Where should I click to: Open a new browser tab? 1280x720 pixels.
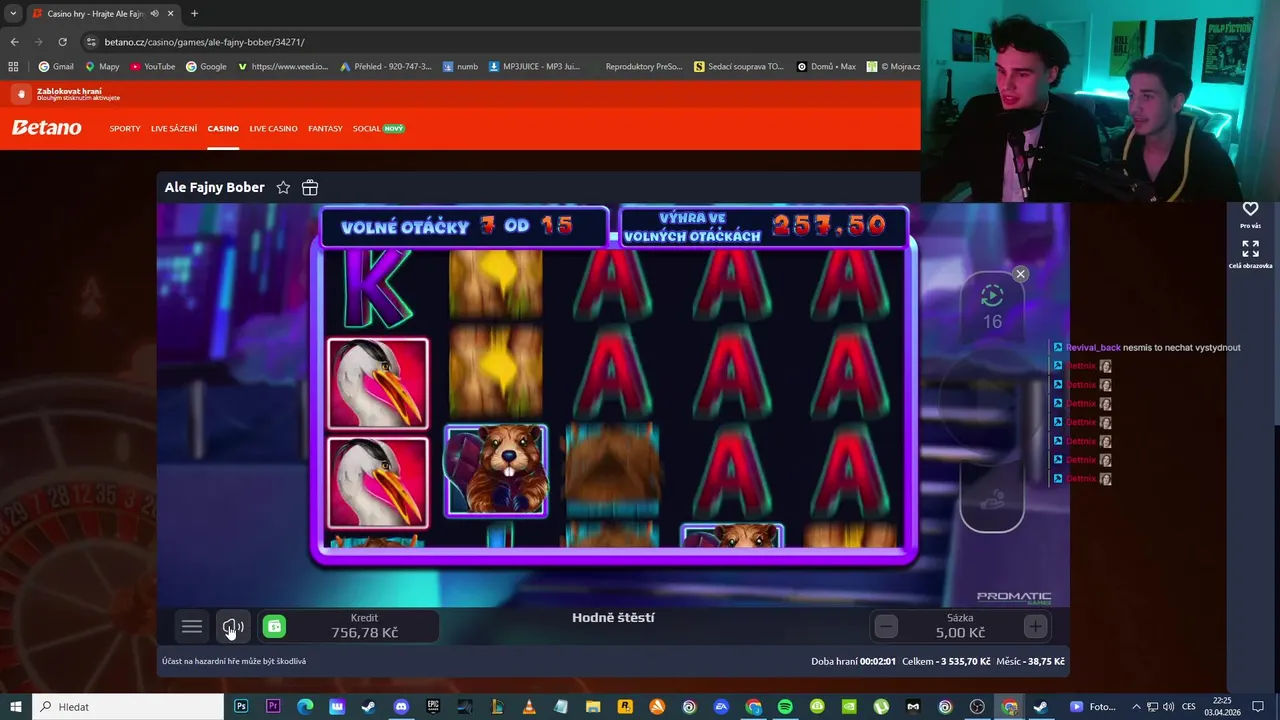pos(194,14)
